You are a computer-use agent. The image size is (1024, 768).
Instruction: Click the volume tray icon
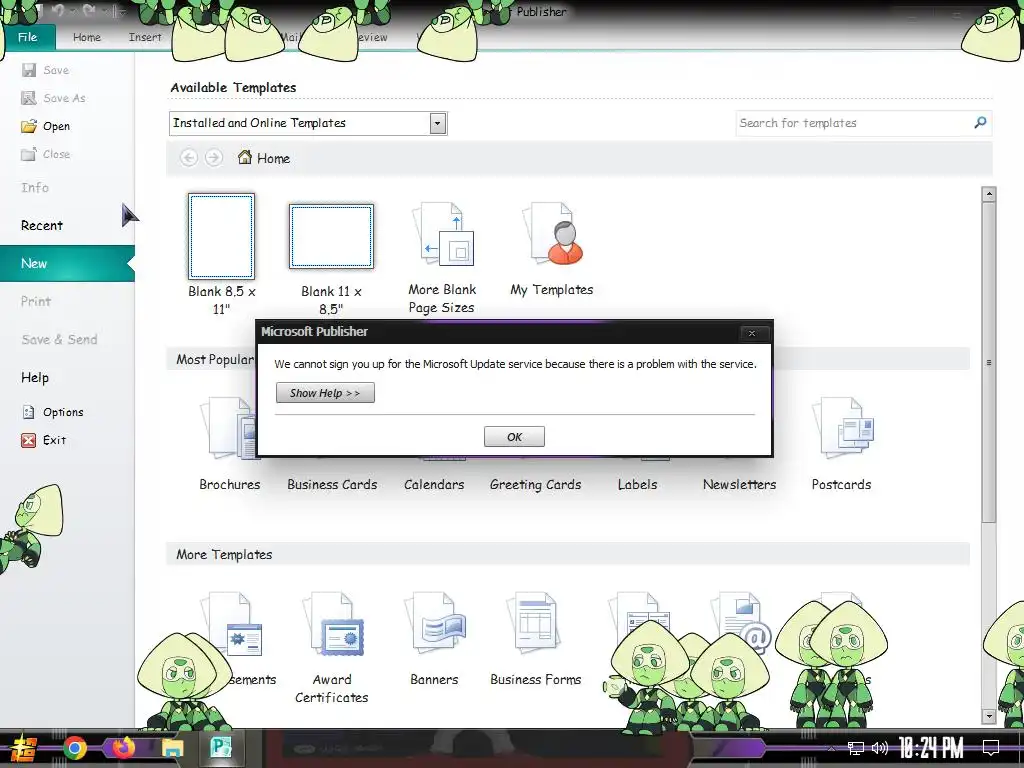[x=880, y=748]
